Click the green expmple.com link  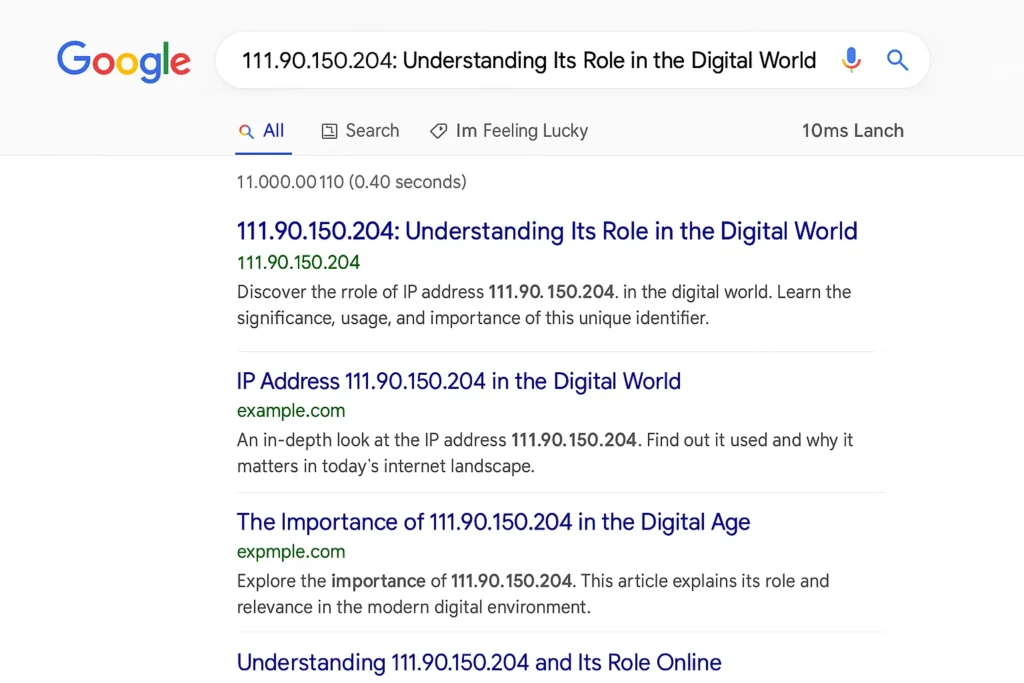pos(291,551)
